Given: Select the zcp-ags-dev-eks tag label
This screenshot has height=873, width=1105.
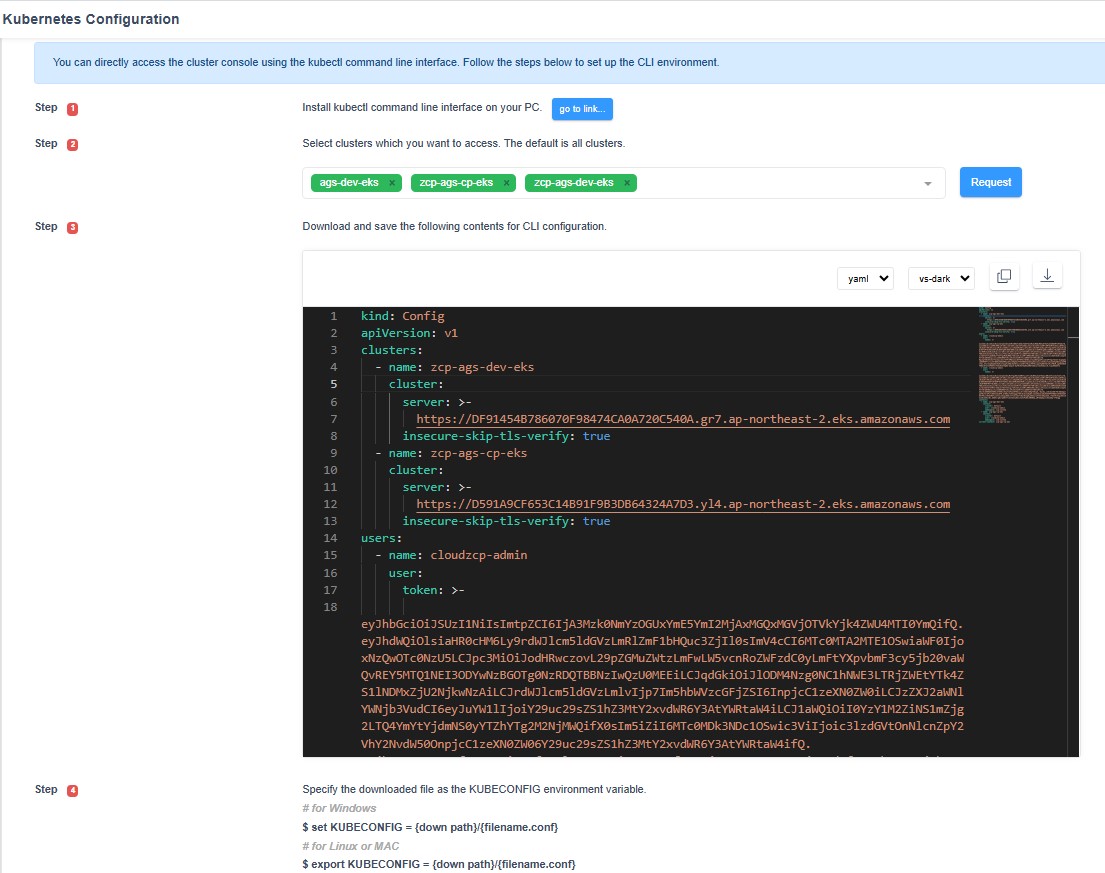Looking at the screenshot, I should 574,182.
